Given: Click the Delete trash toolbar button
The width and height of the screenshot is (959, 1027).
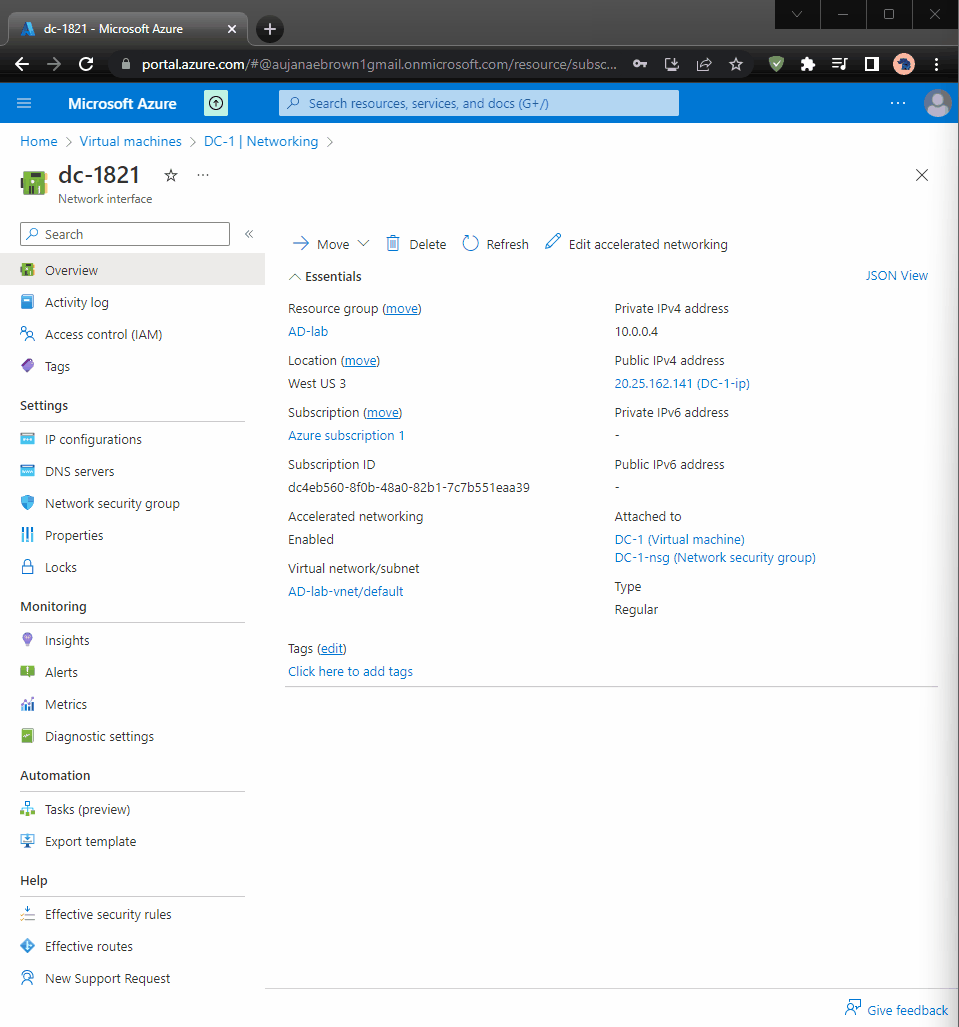Looking at the screenshot, I should point(416,244).
